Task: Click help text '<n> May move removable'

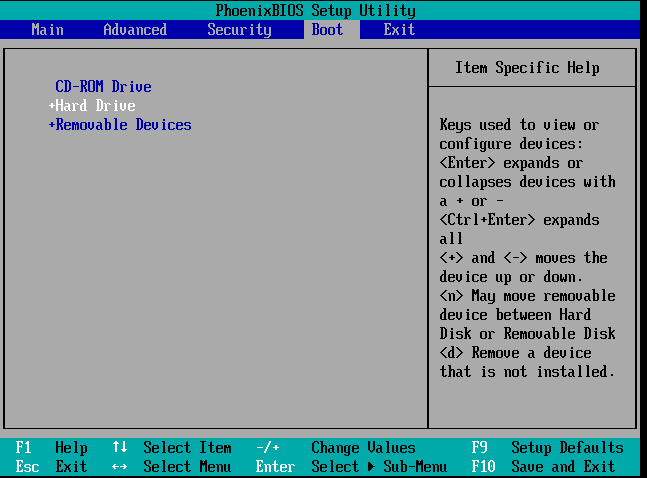Action: [x=527, y=296]
